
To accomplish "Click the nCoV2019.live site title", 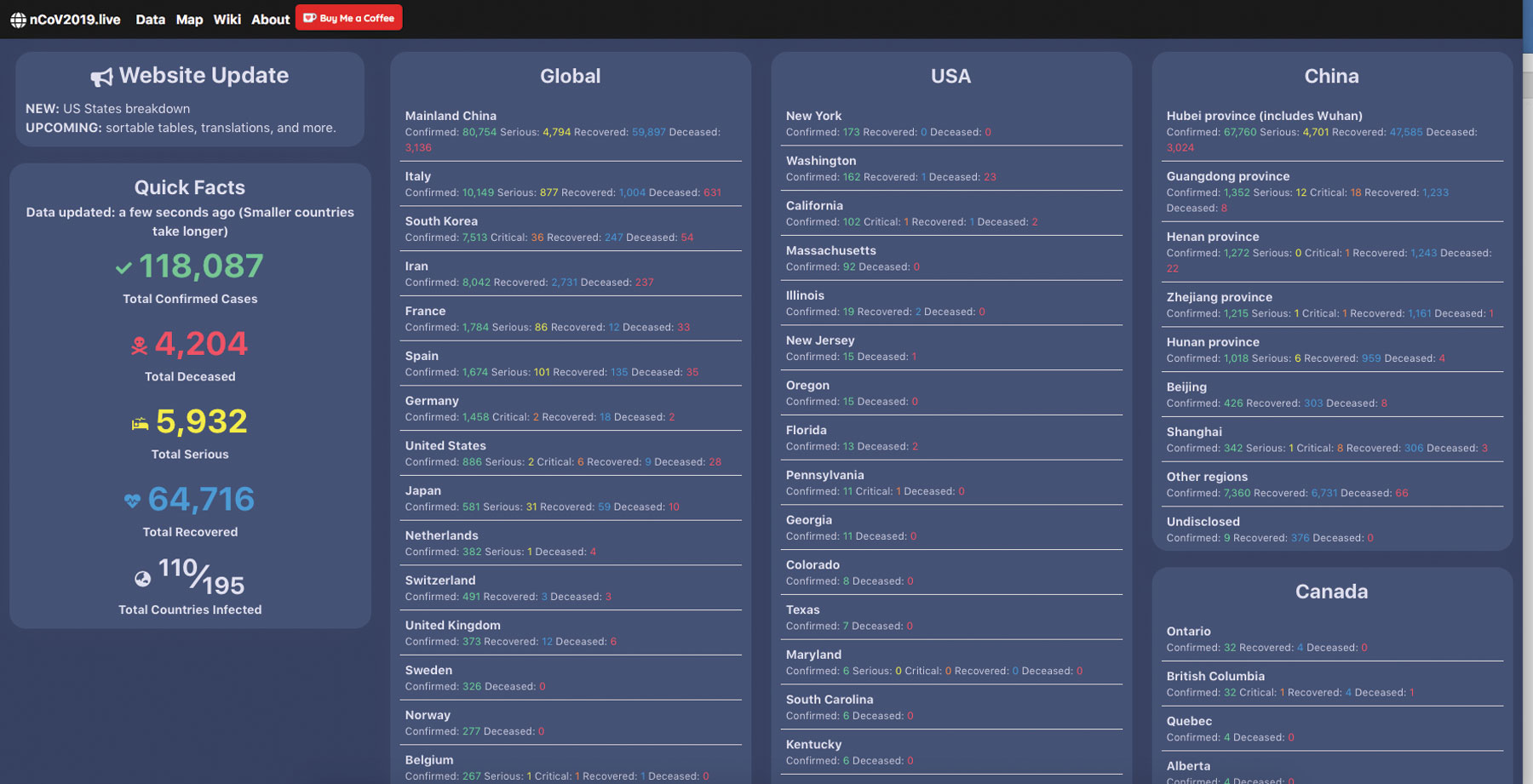I will pos(75,20).
